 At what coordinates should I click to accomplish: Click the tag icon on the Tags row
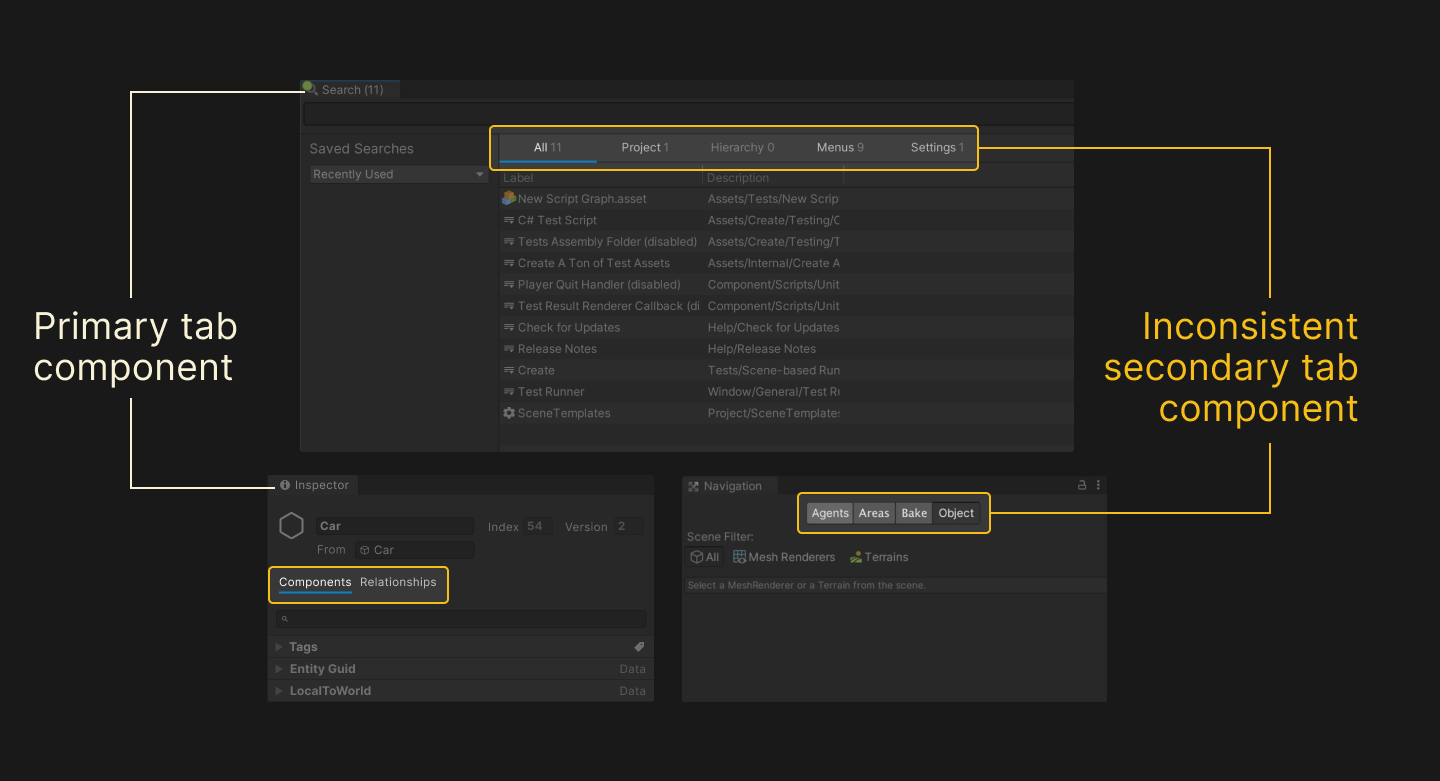tap(640, 647)
